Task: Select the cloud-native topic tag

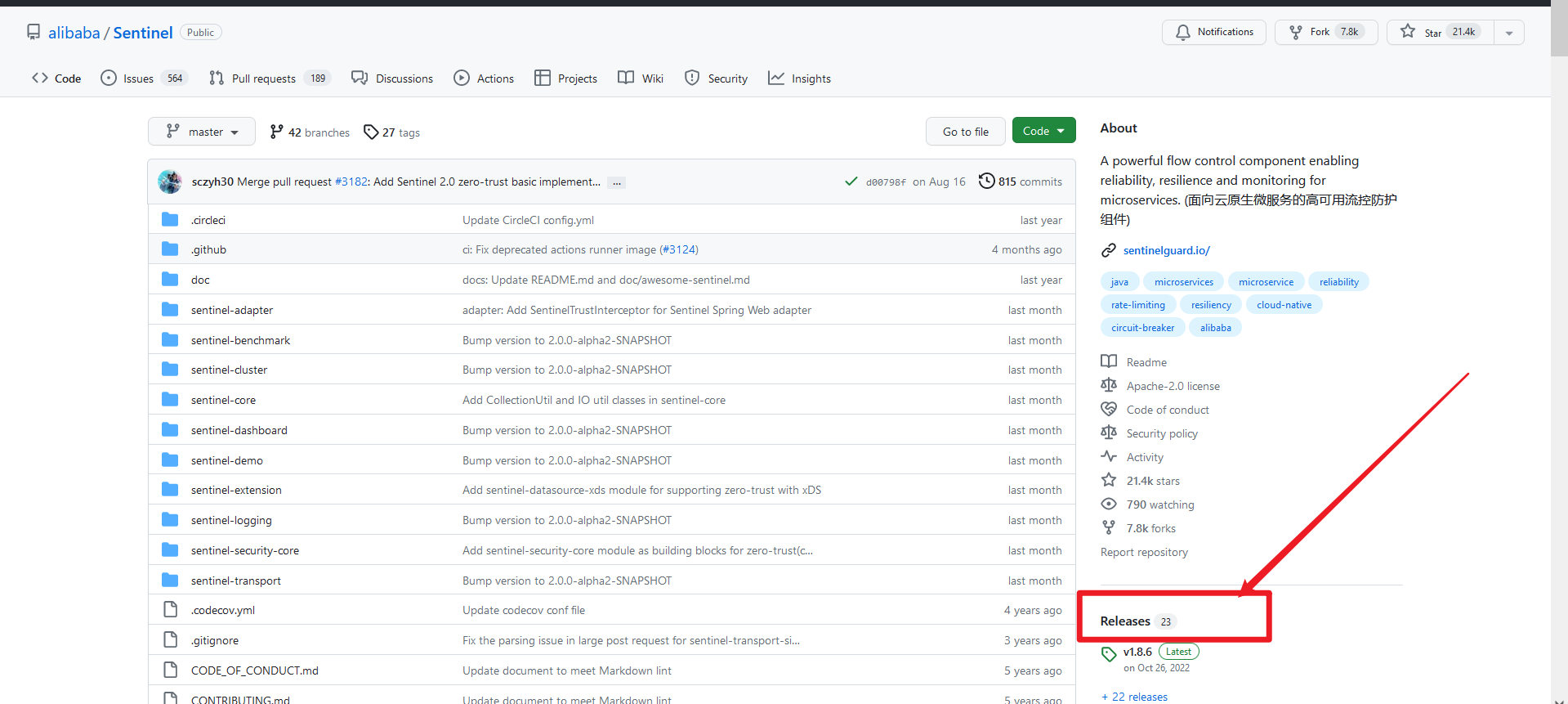Action: coord(1284,305)
